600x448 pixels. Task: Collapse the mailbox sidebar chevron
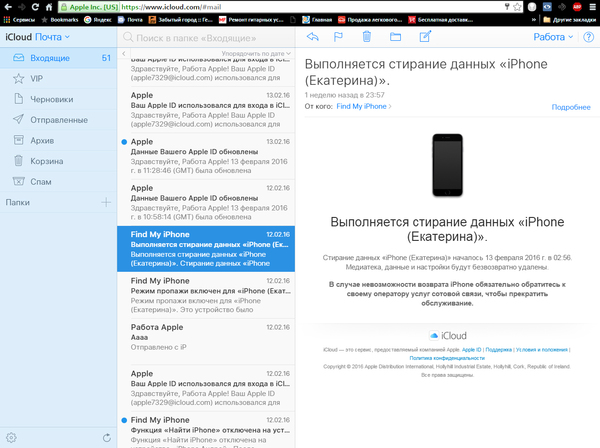point(125,37)
